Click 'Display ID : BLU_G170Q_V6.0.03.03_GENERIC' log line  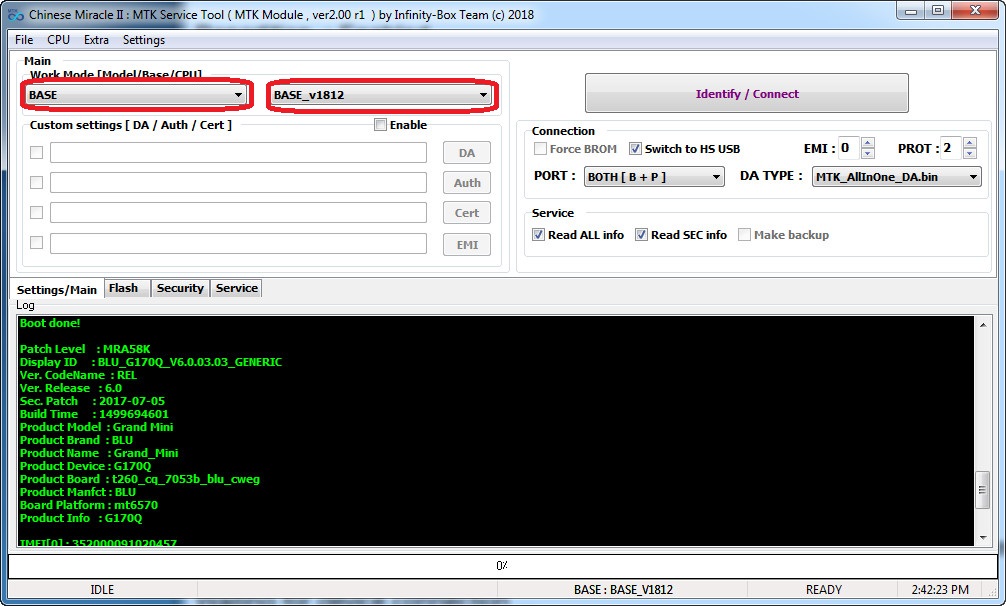tap(151, 362)
